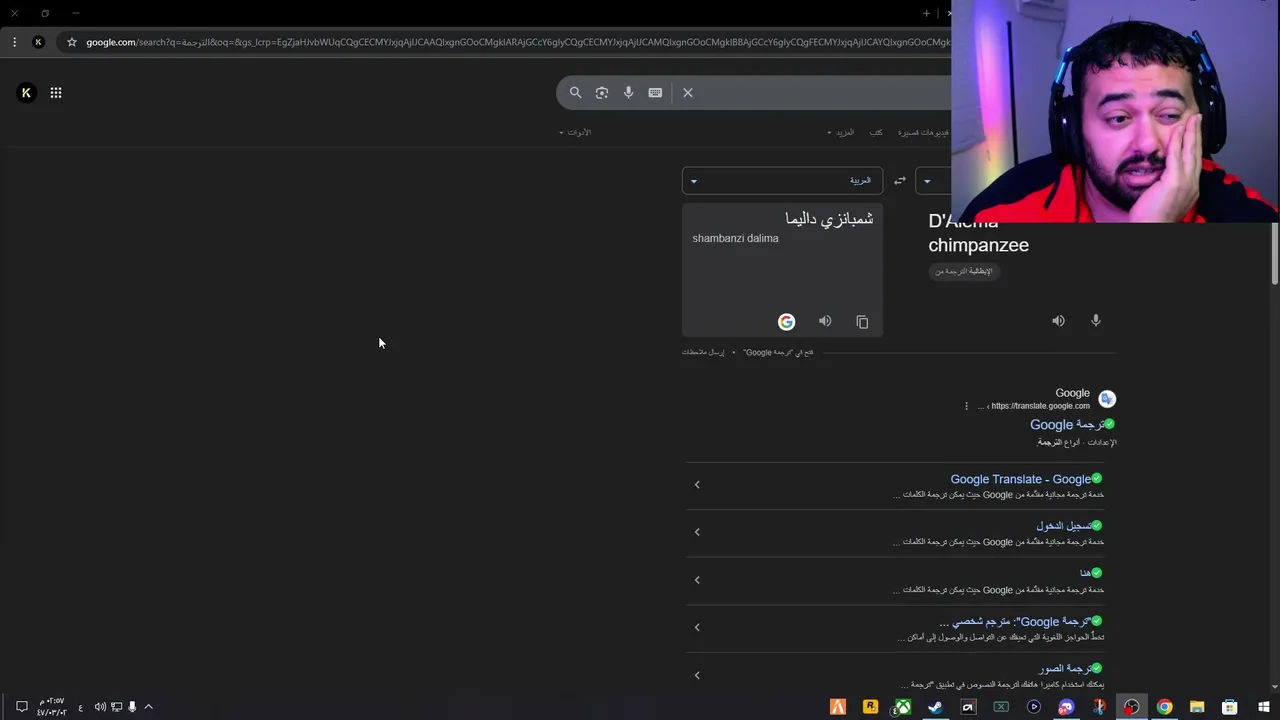Click the send feedback link إرسال ملاحظات

pyautogui.click(x=703, y=352)
